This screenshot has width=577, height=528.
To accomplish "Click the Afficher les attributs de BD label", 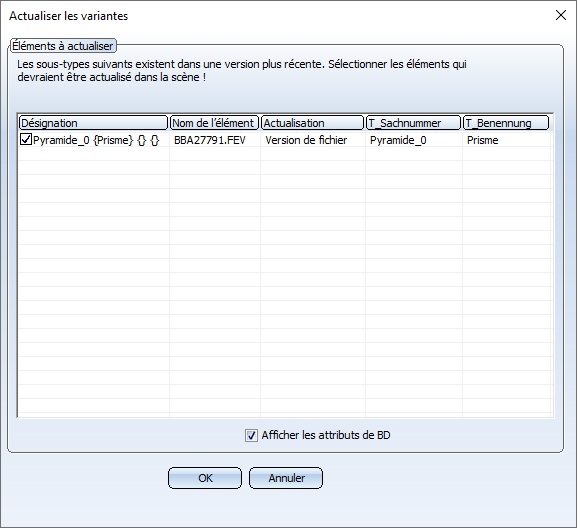I will [x=326, y=435].
